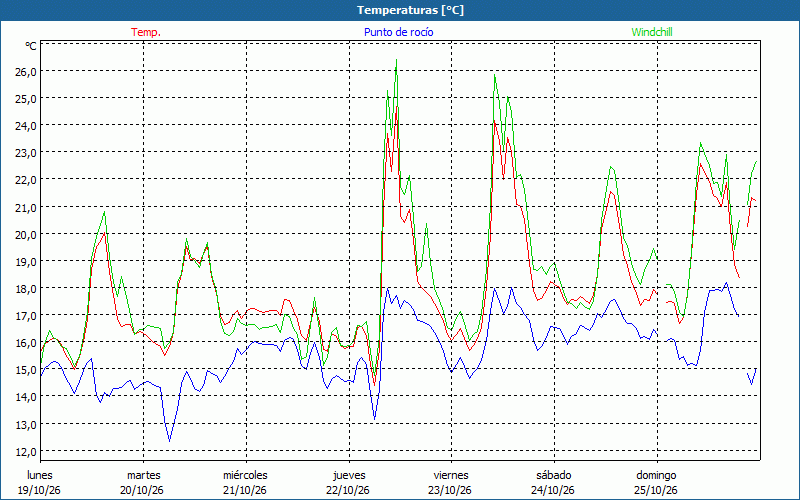Click the Windchill green legend label
The width and height of the screenshot is (800, 500).
click(652, 32)
